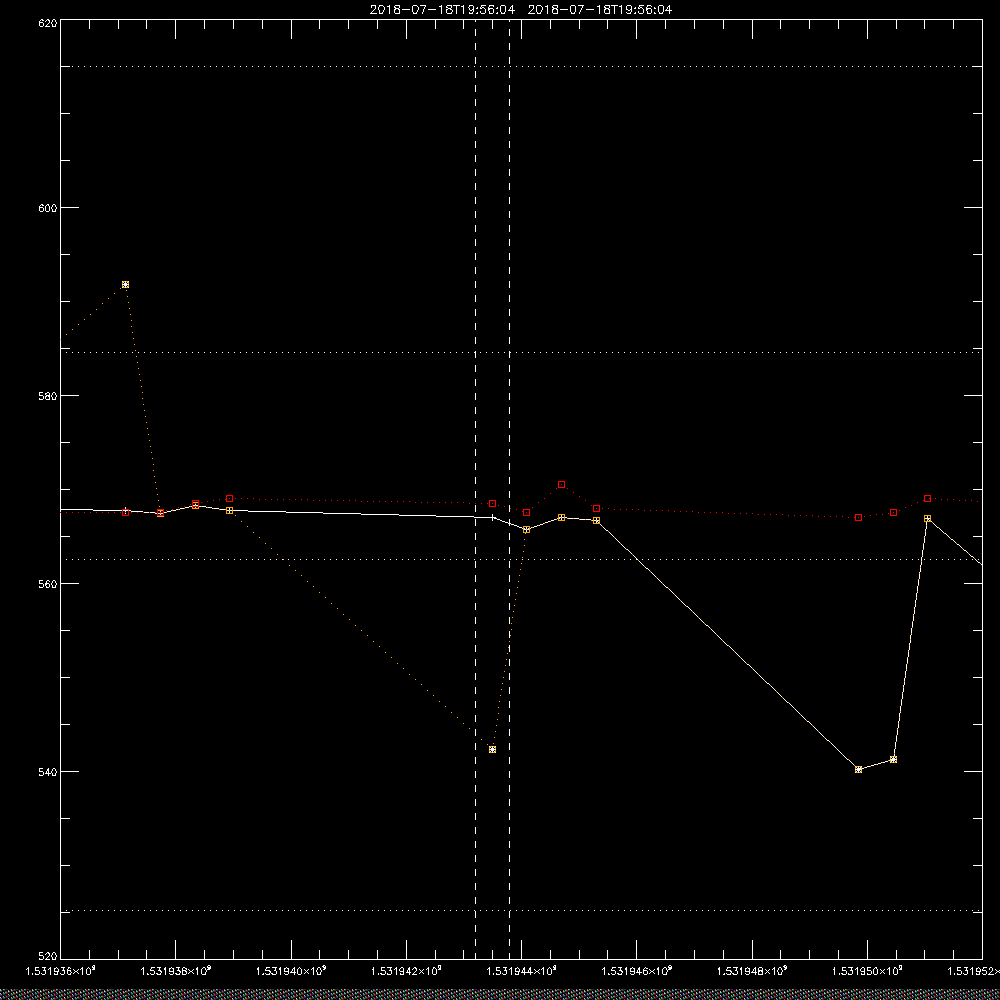Select the final yellow marker near 567 on the right

point(927,518)
